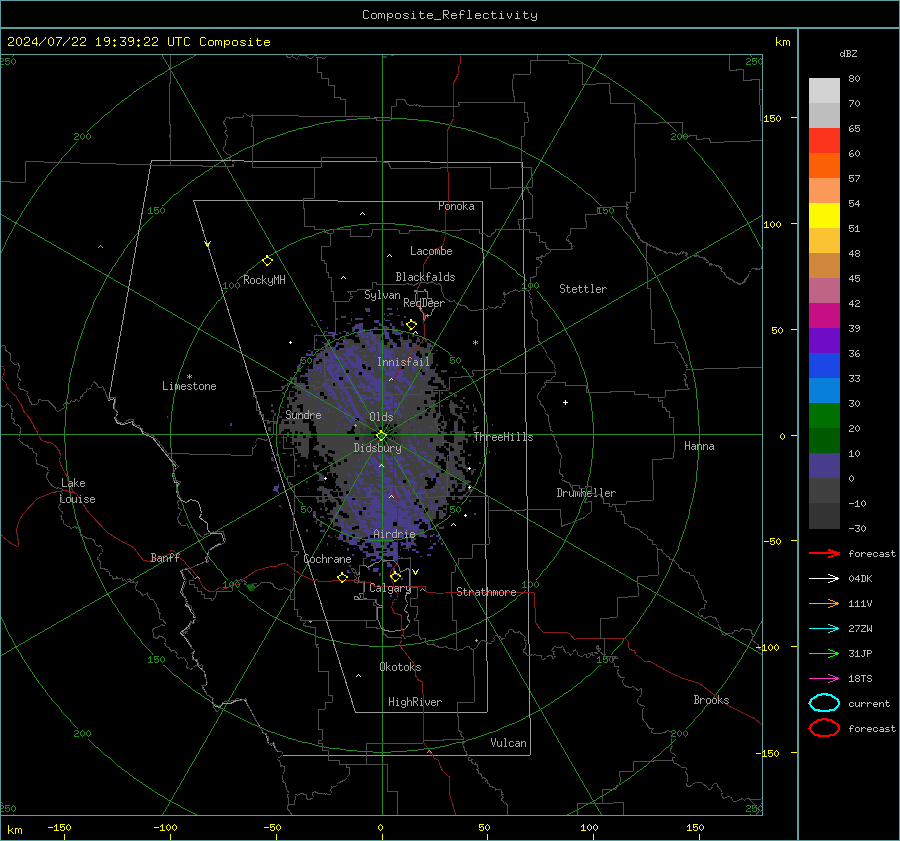Click the orange 111V arrow in legend
The width and height of the screenshot is (900, 841).
click(824, 603)
